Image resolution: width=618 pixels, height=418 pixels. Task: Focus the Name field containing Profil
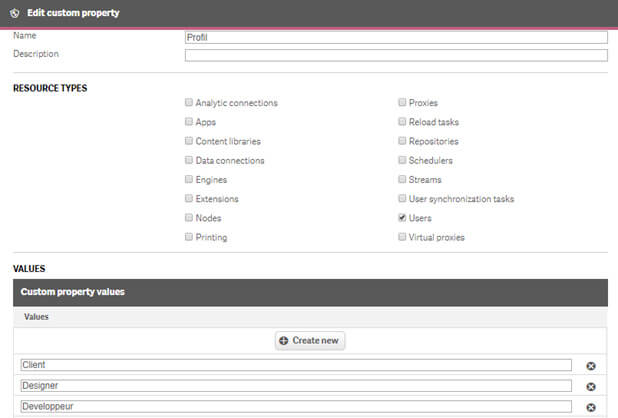tap(396, 37)
